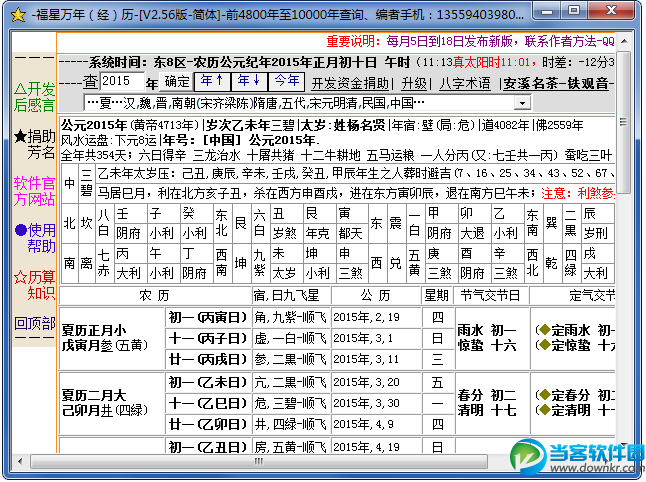Click the year input field showing 2015
646x482 pixels.
coord(122,81)
